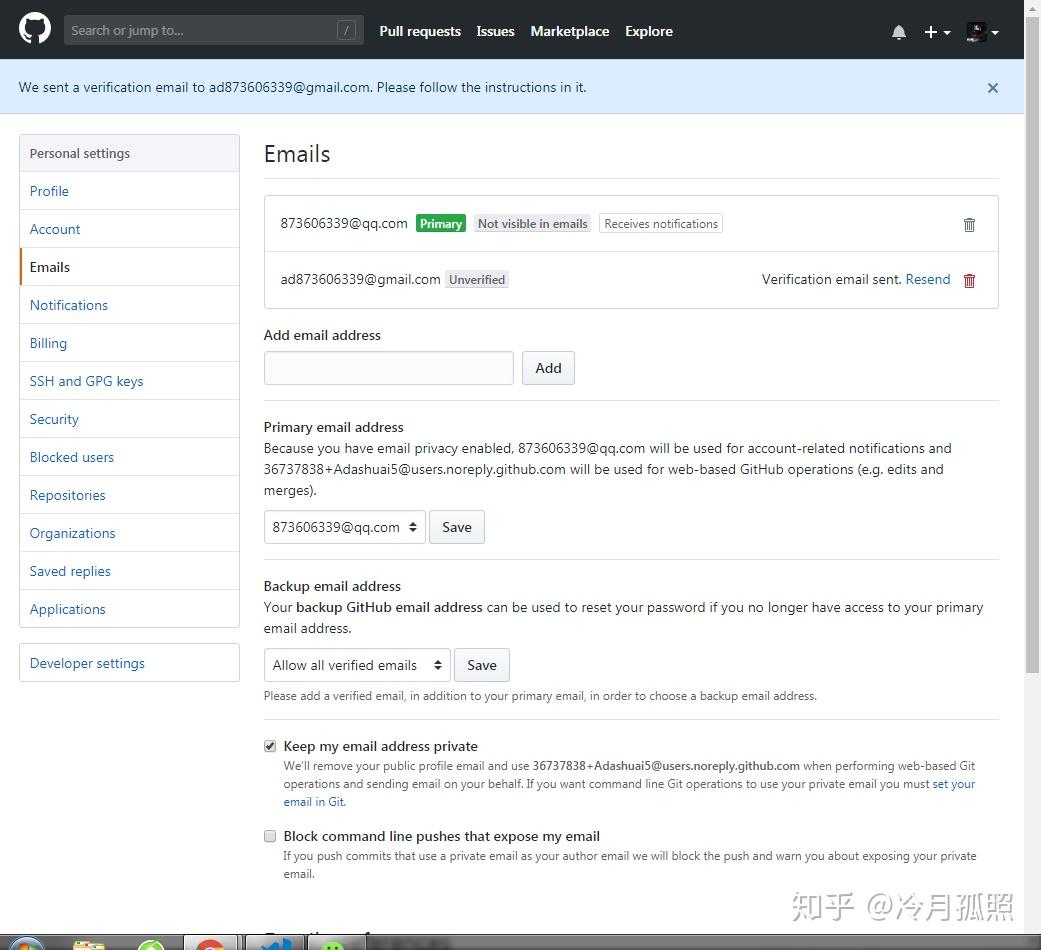Open Billing settings

point(129,343)
